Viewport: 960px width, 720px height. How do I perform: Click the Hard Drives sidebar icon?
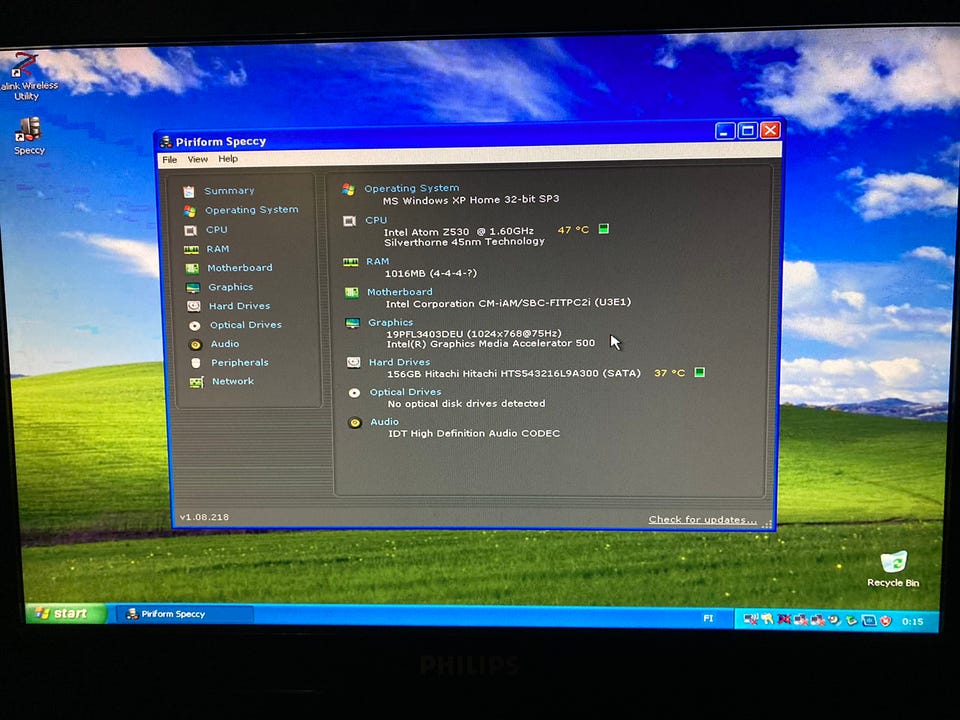(x=193, y=306)
